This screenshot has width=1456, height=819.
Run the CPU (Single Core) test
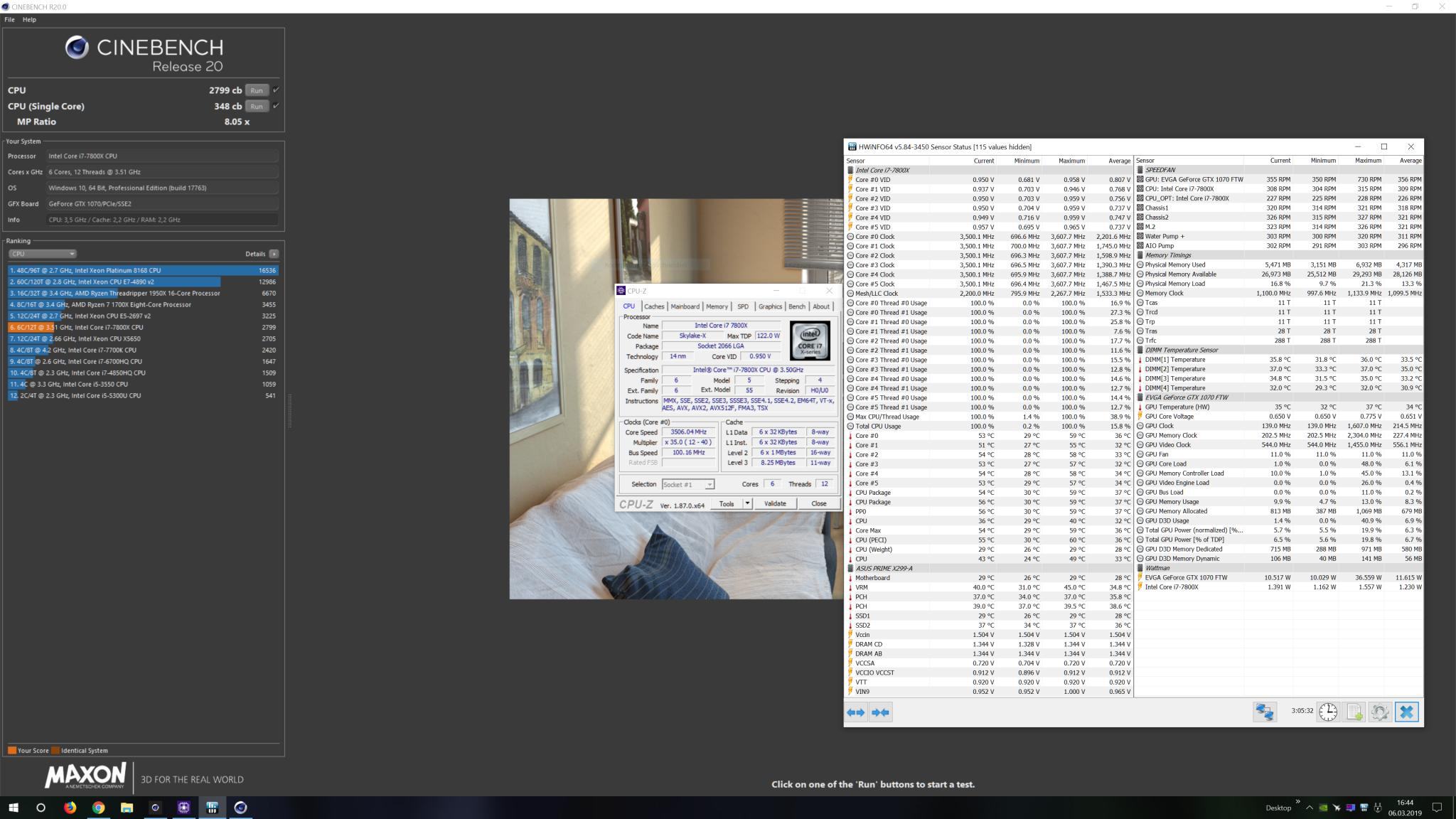pyautogui.click(x=257, y=106)
